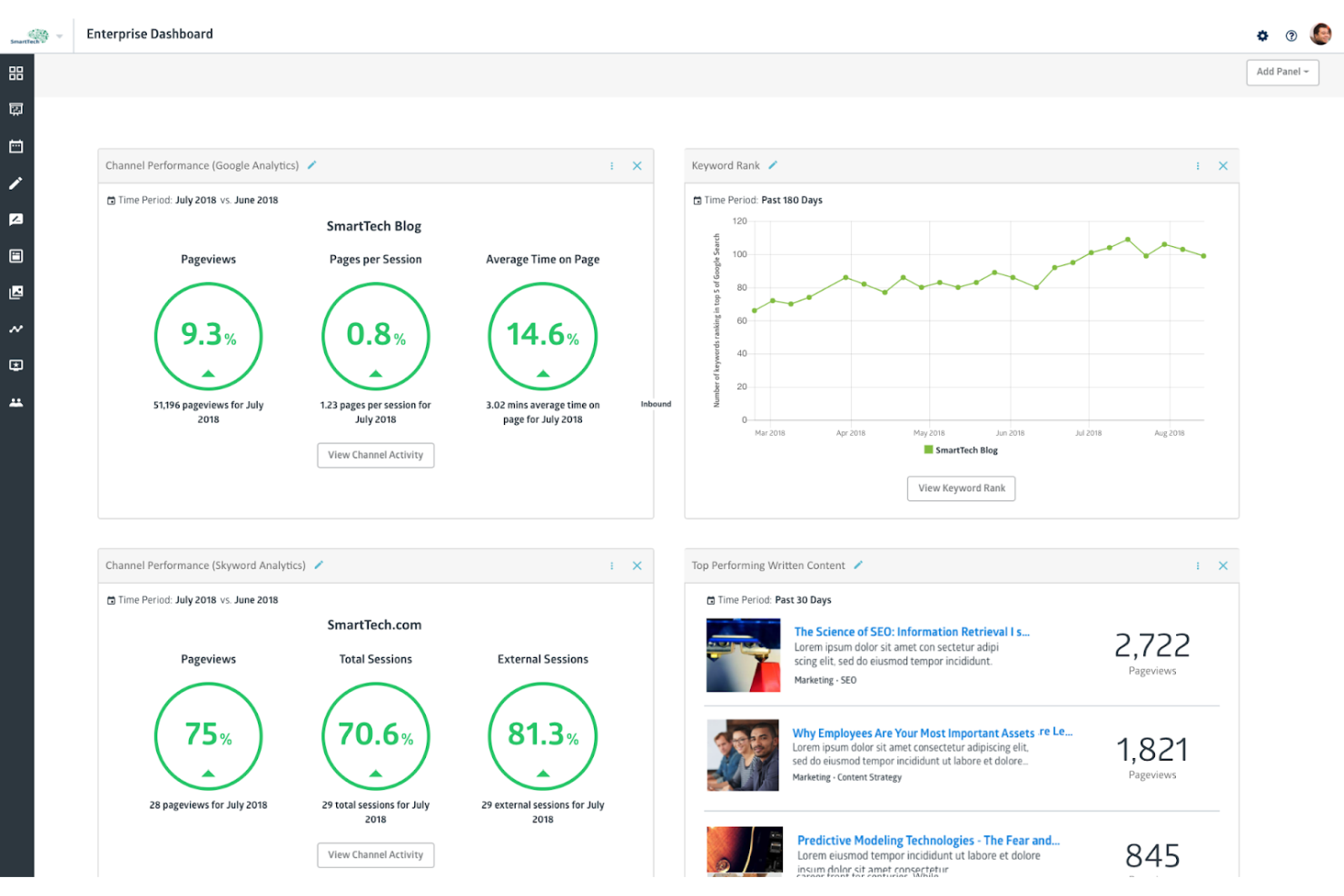
Task: Click the 'Marketing - SEO' category label
Action: coord(825,680)
